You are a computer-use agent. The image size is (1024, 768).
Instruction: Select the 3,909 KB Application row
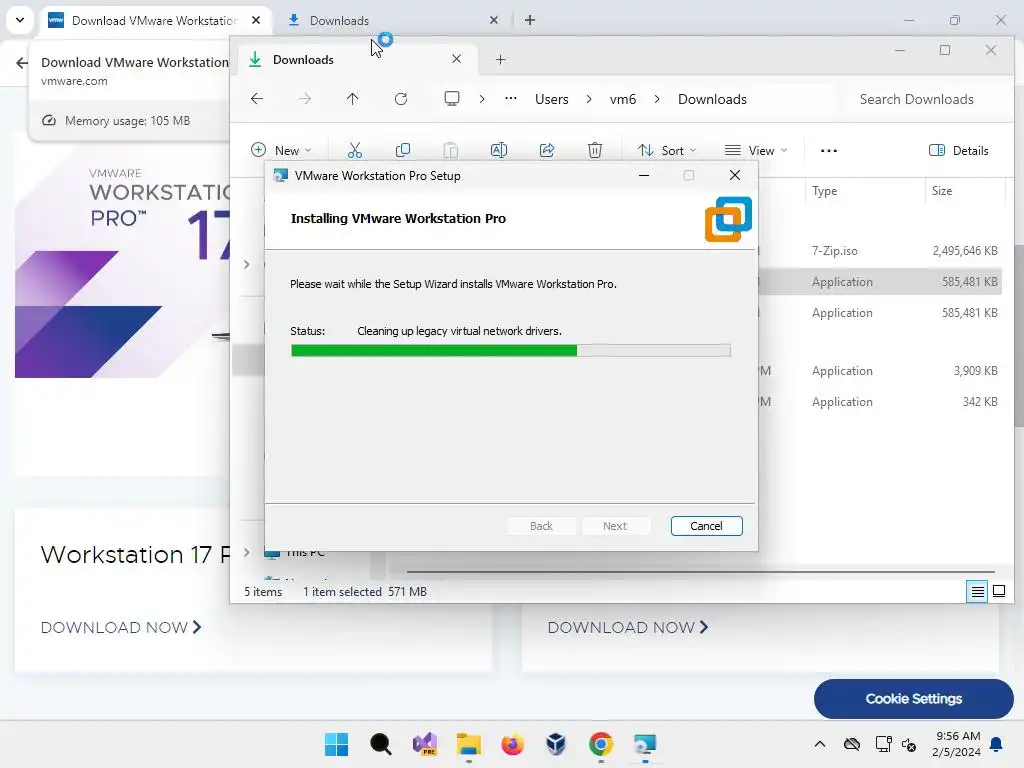coord(880,371)
